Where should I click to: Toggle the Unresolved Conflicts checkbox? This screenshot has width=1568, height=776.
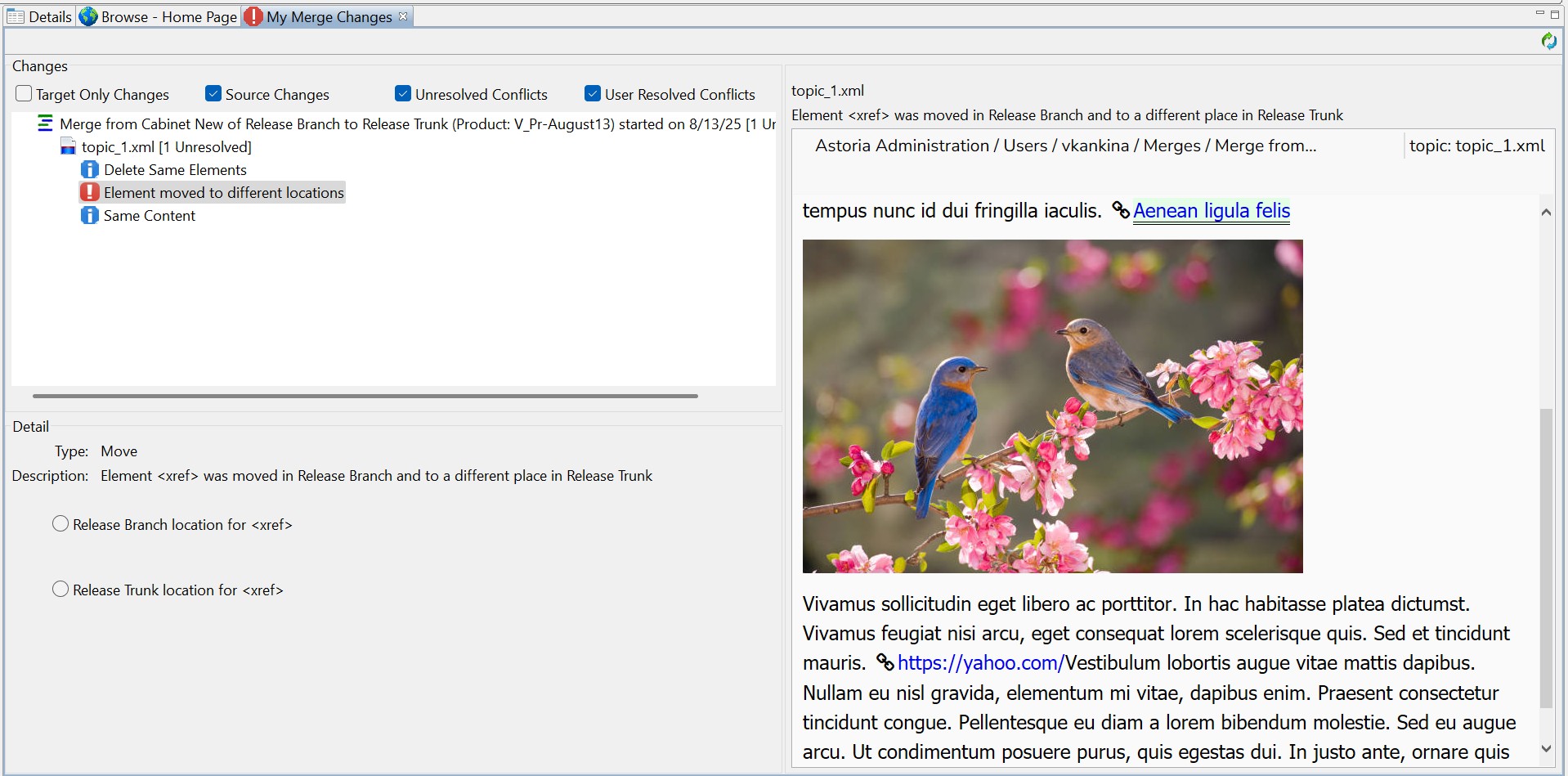click(x=403, y=94)
